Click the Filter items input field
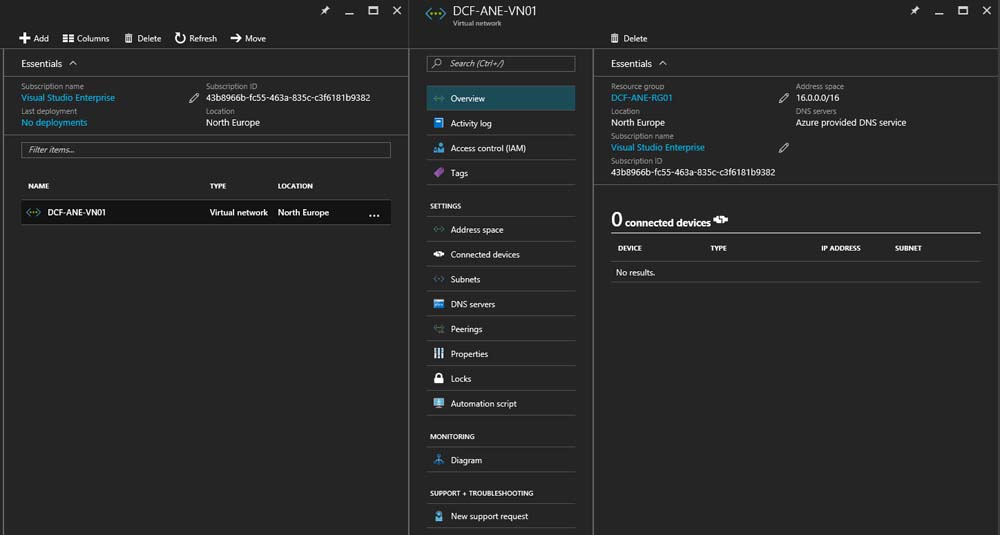The width and height of the screenshot is (1000, 535). pos(205,150)
